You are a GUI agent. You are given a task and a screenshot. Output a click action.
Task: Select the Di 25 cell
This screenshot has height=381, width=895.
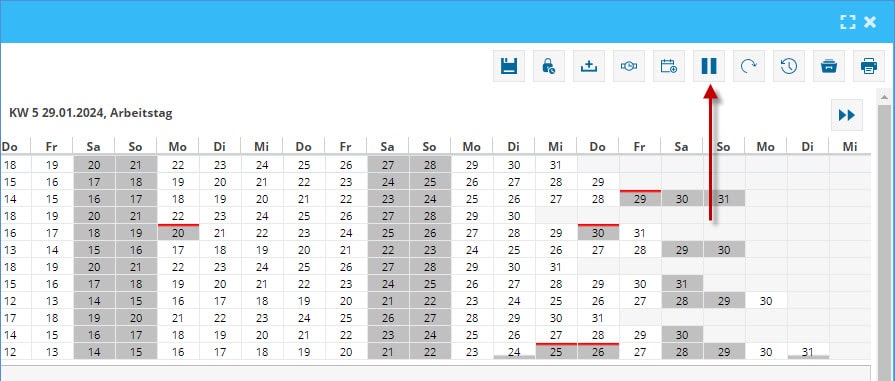pos(514,250)
